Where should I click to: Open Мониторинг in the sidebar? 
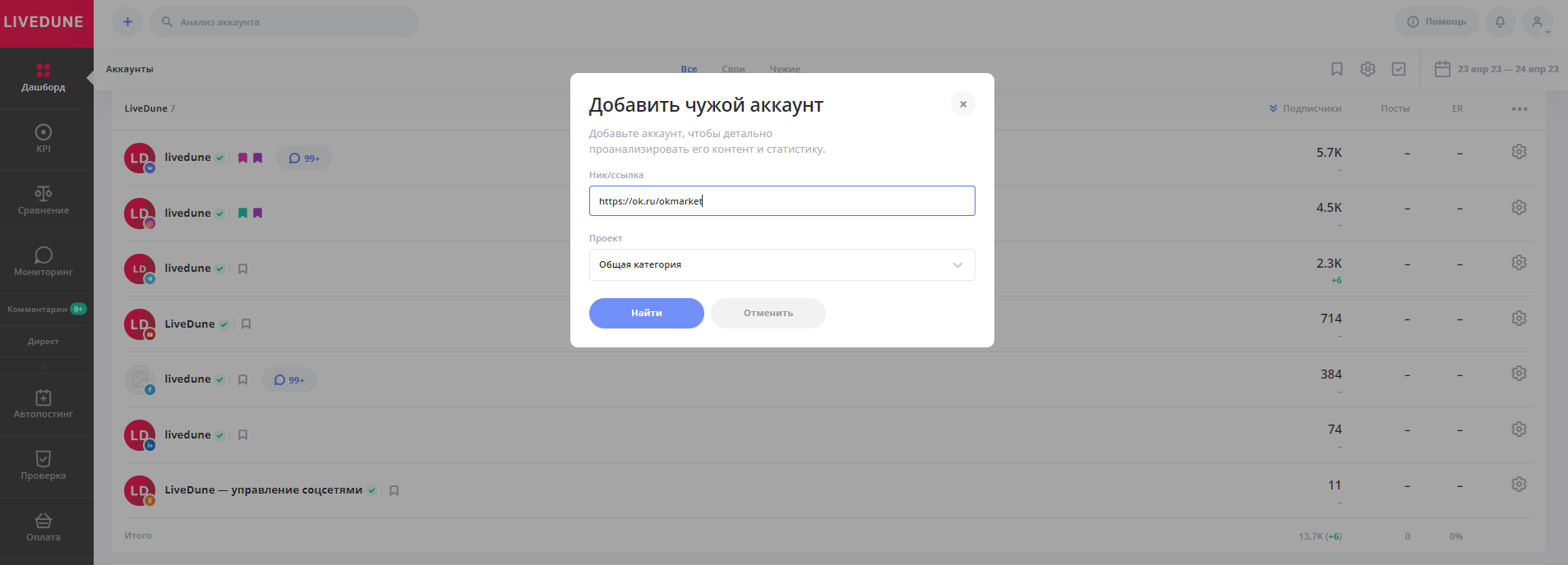pyautogui.click(x=44, y=261)
